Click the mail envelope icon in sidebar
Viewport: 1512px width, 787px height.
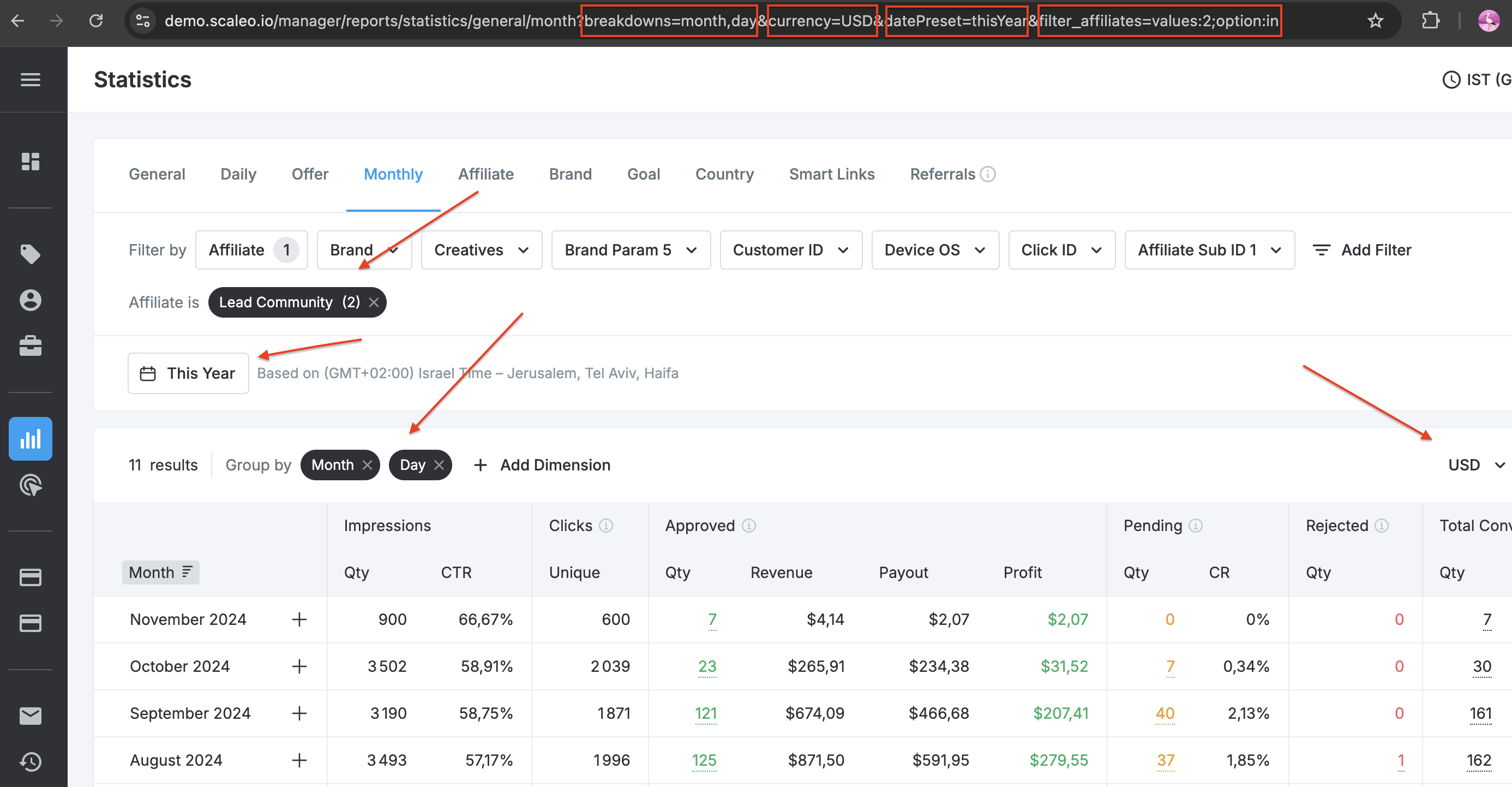[x=31, y=716]
